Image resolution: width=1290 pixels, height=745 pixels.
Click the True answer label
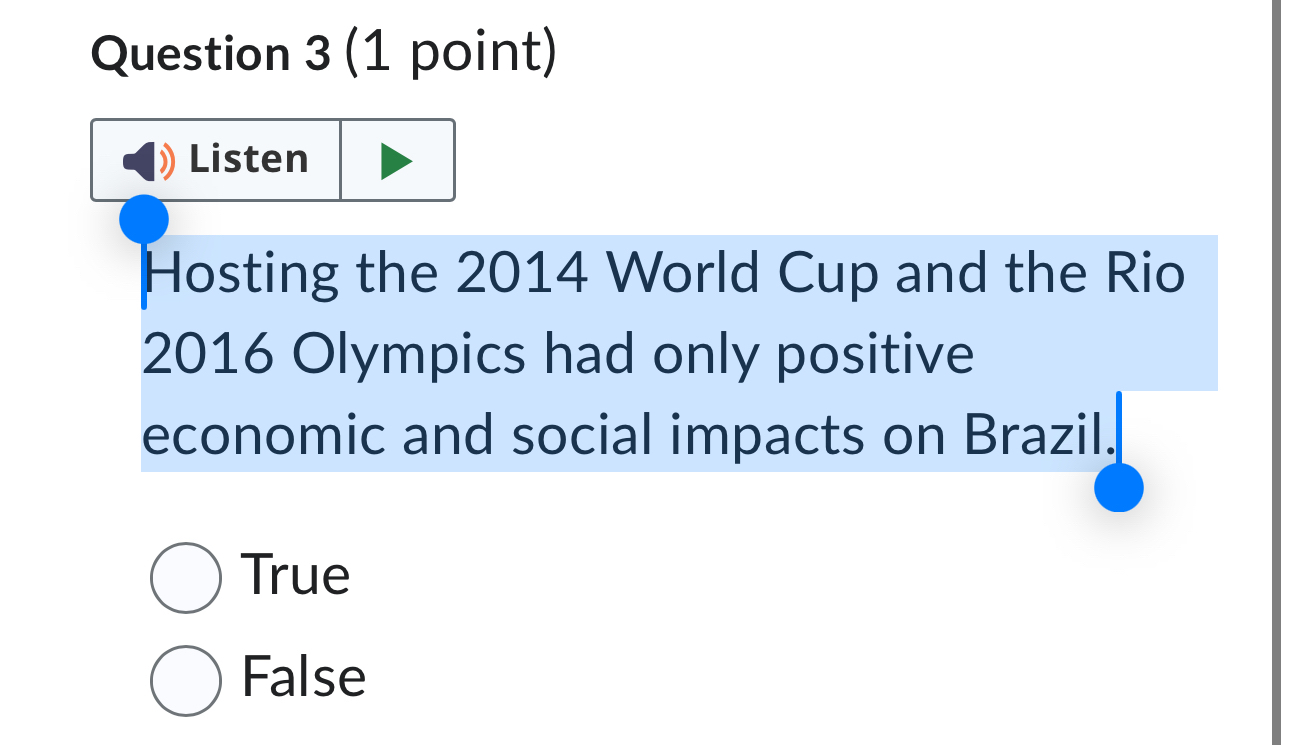tap(296, 574)
